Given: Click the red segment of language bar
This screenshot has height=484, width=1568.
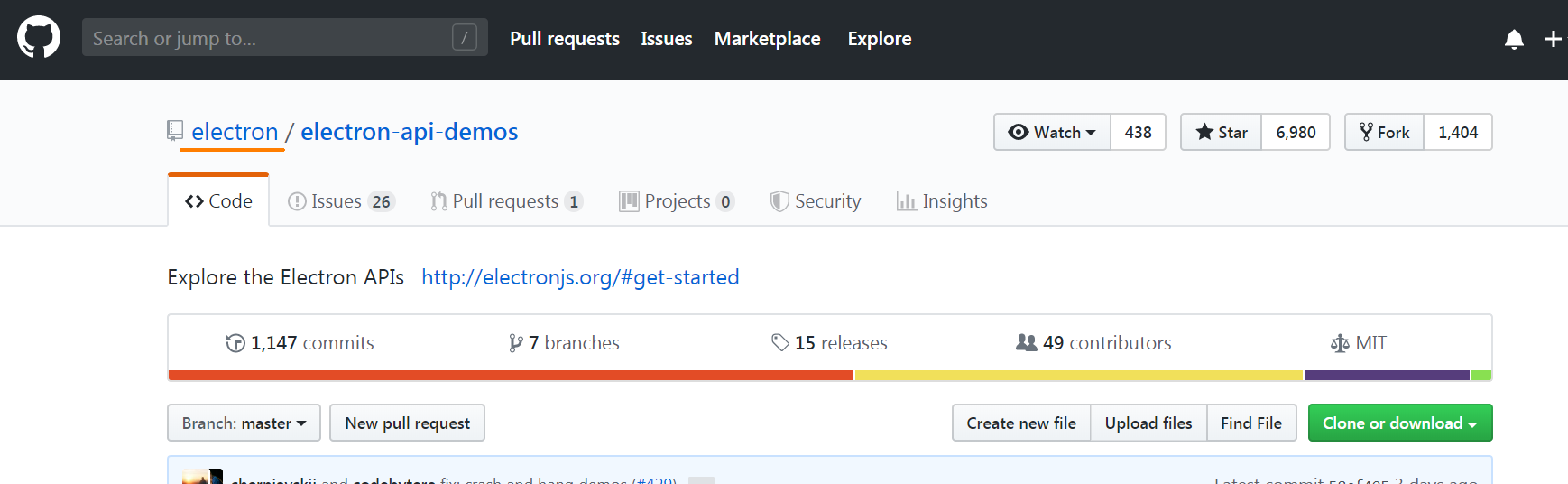Looking at the screenshot, I should click(511, 375).
